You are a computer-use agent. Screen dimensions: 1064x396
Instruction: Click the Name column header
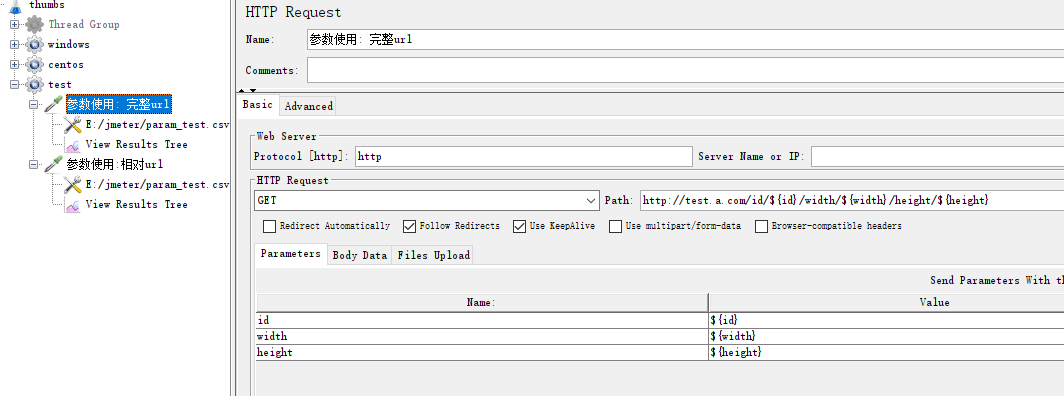(482, 302)
